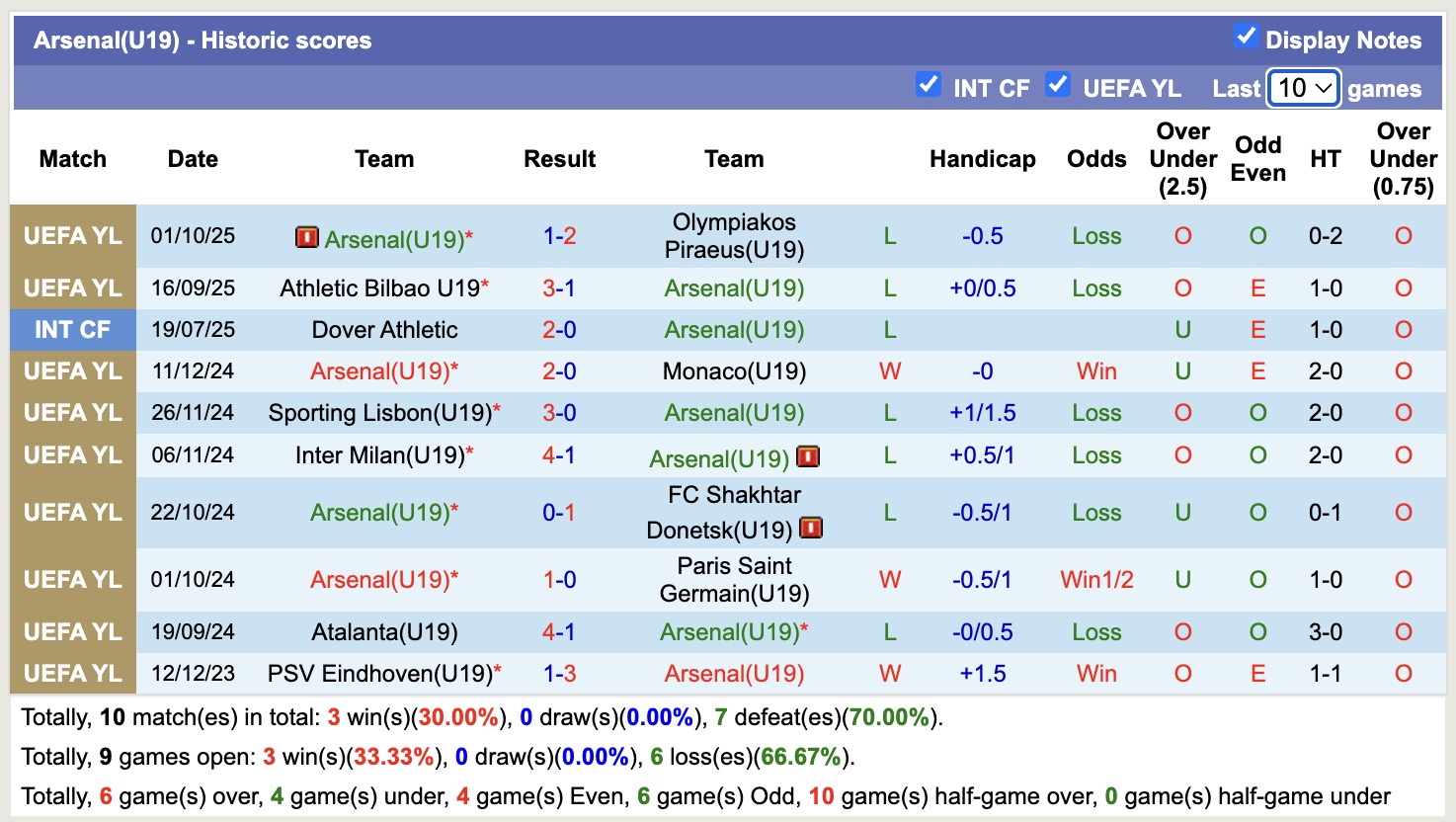Image resolution: width=1456 pixels, height=822 pixels.
Task: Click the red card icon next to Shakhtar Donetsk(U19)
Action: 811,529
